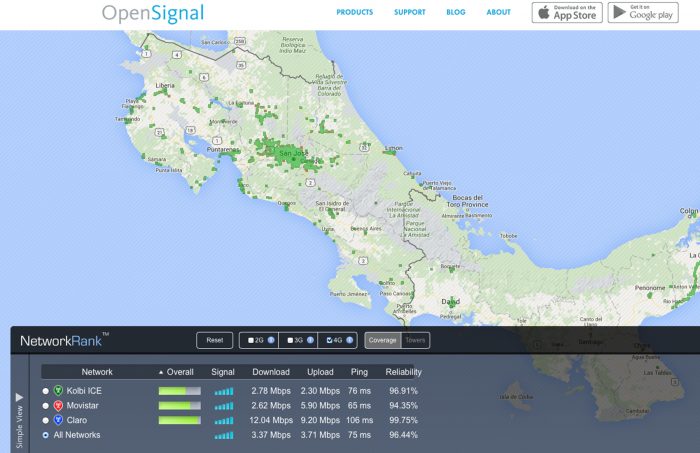700x453 pixels.
Task: Click the green Kolbi ICE network icon
Action: [x=58, y=391]
